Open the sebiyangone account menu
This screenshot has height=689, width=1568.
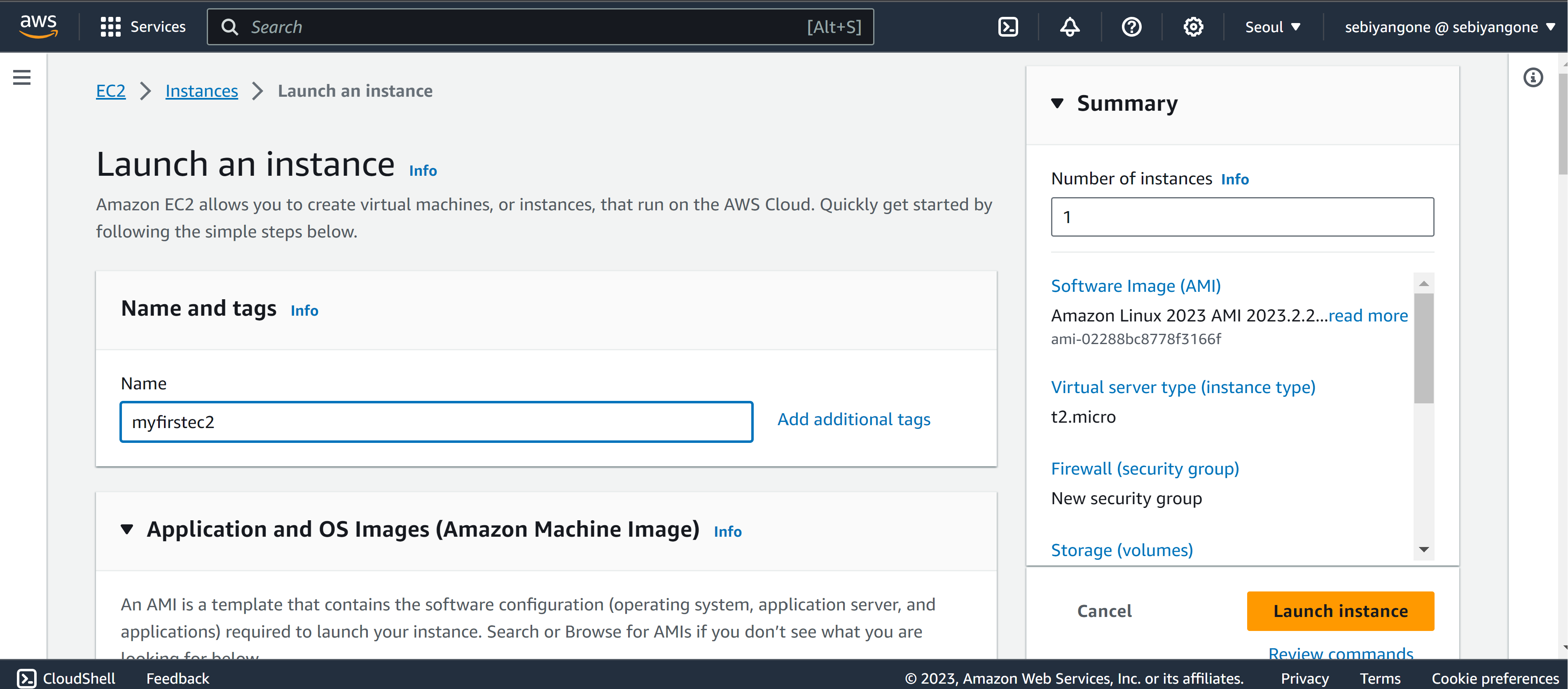click(x=1449, y=27)
